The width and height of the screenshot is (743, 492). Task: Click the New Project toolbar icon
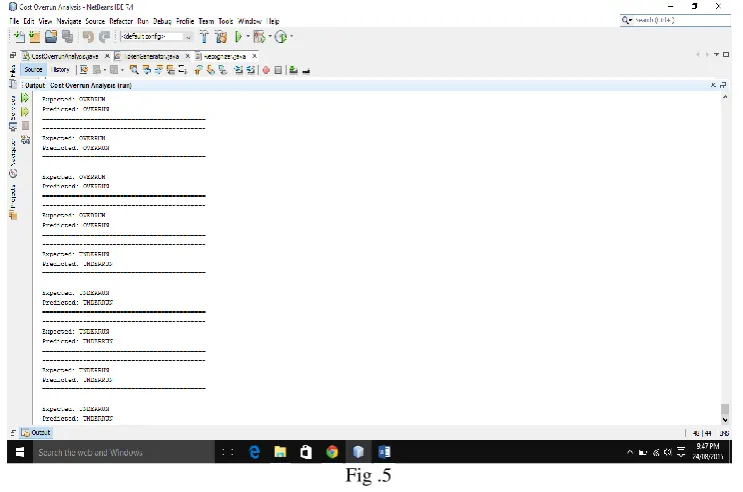35,36
